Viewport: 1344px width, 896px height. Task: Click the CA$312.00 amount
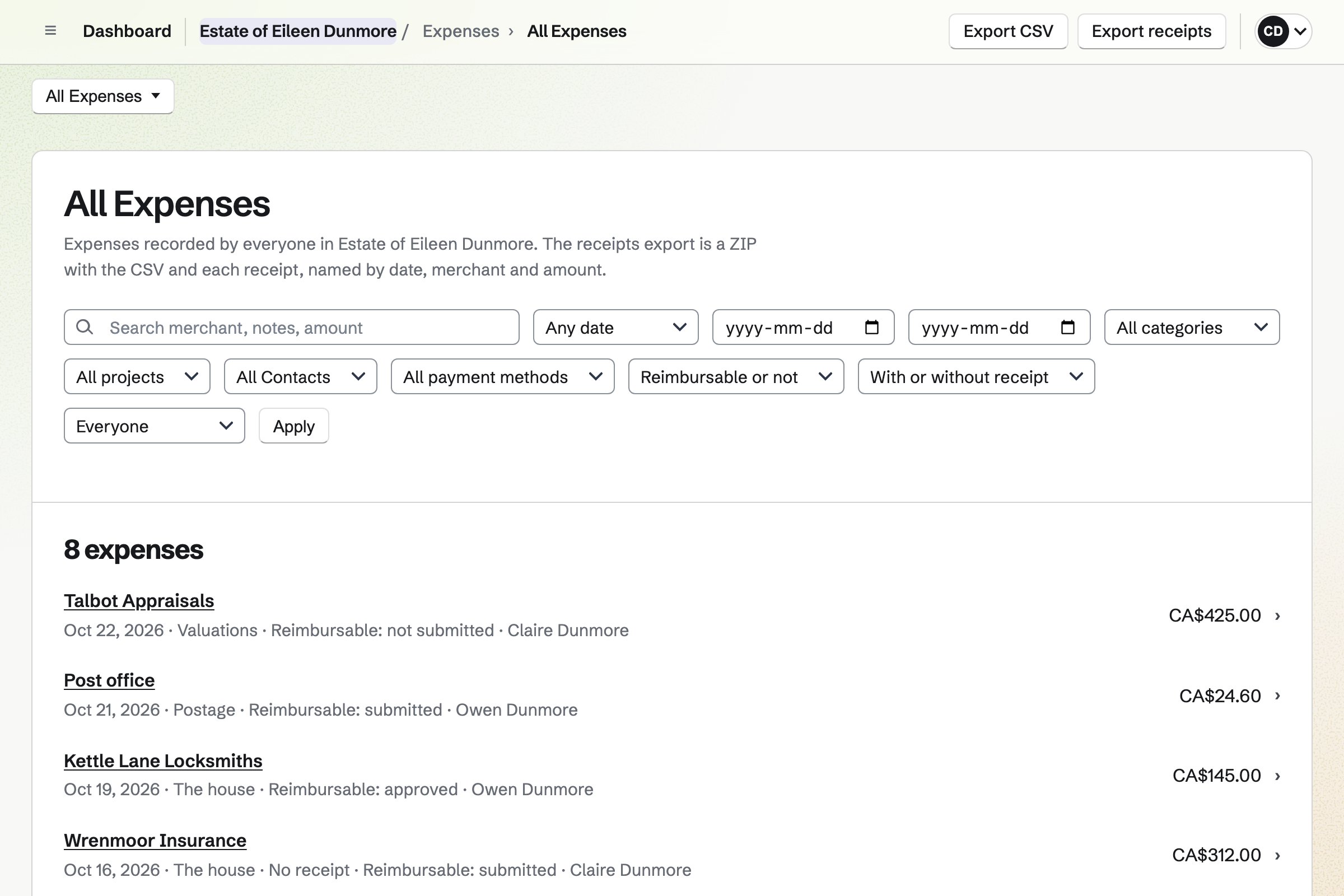pyautogui.click(x=1216, y=855)
